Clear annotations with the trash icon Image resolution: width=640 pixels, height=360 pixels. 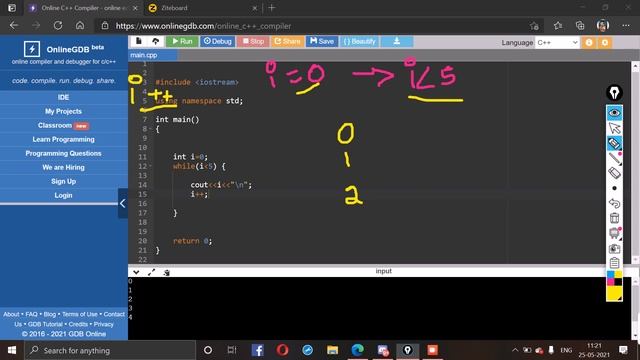[x=614, y=218]
